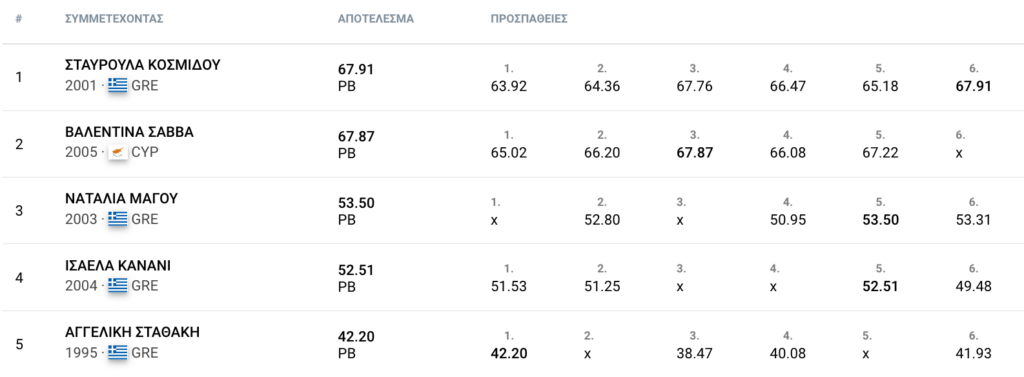Viewport: 1024px width, 377px height.
Task: Click the Greek flag under ΑΓΓΕΛΙΚΗ ΣΤΑΘΑΚΗ
Action: [x=118, y=353]
